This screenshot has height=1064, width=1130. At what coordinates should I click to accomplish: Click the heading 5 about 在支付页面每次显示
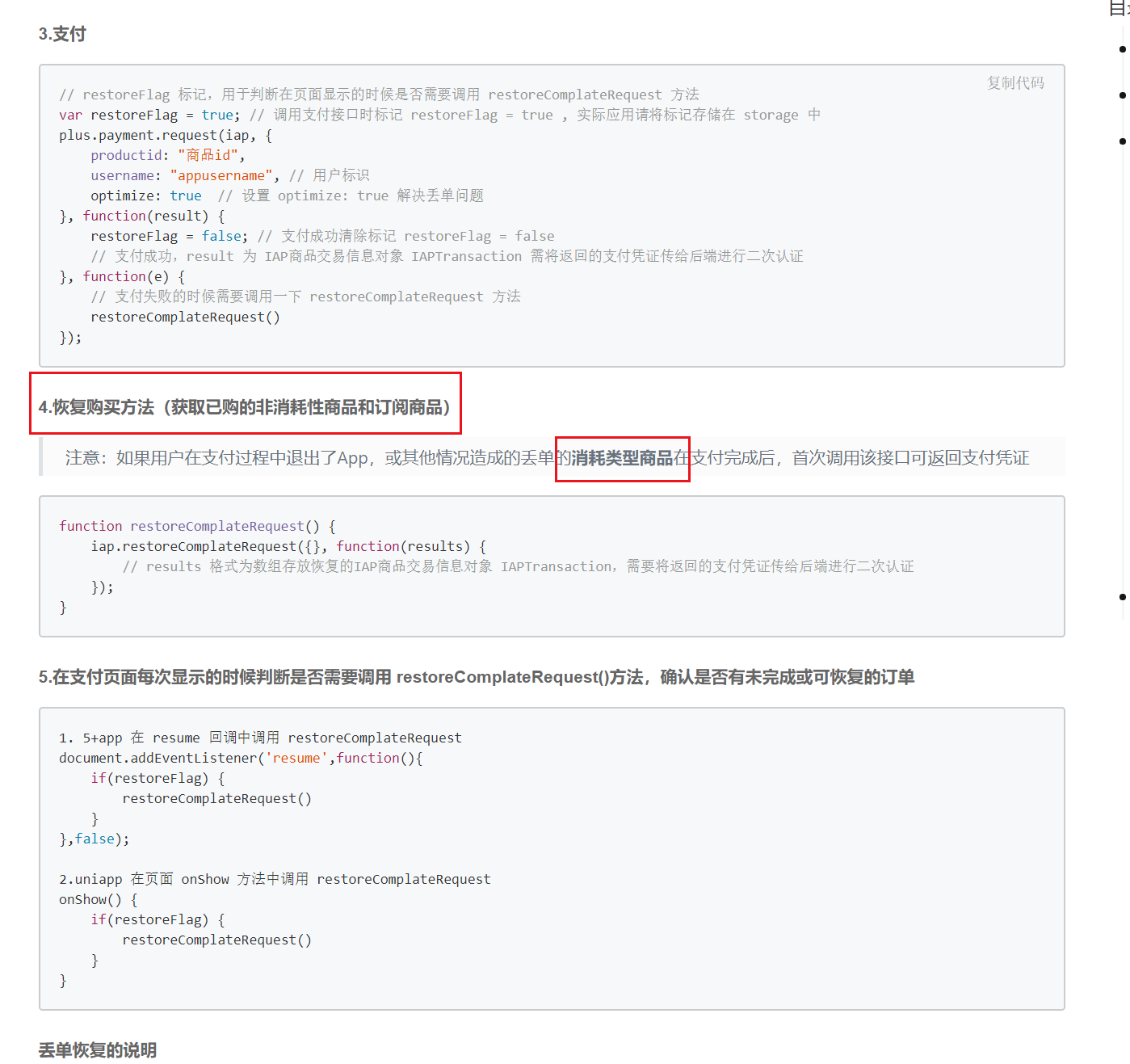click(x=476, y=677)
